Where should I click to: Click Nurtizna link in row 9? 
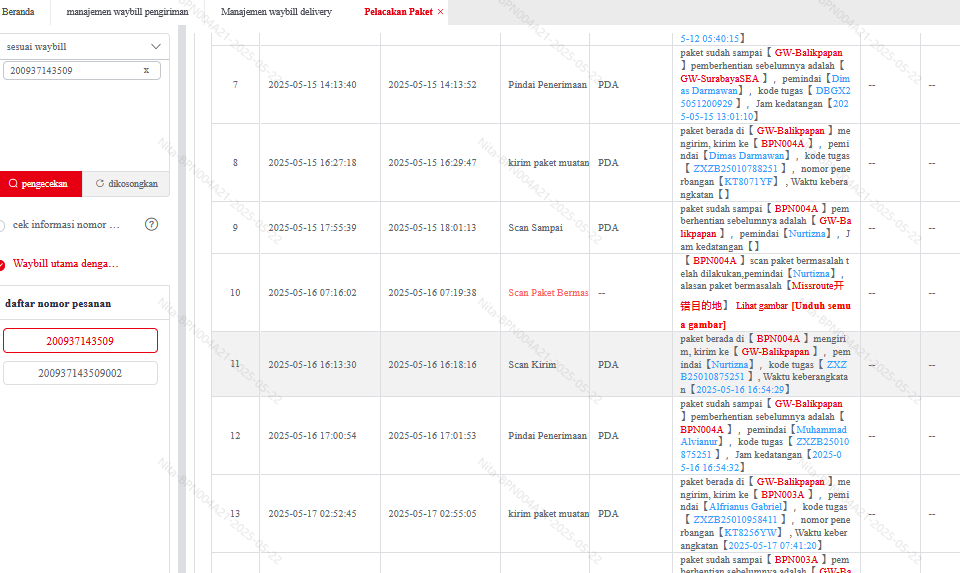[x=806, y=233]
